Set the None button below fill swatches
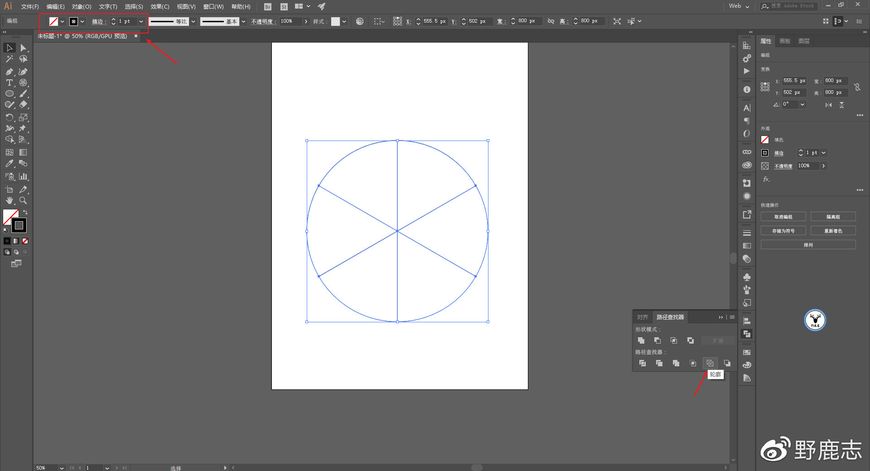 (x=25, y=241)
